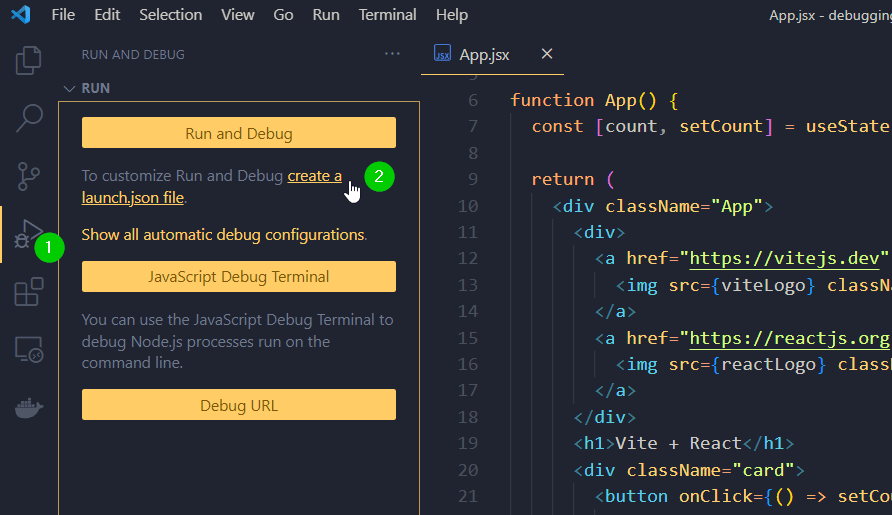Screen dimensions: 892x515
Task: Click line number 6 in the gutter
Action: click(473, 100)
